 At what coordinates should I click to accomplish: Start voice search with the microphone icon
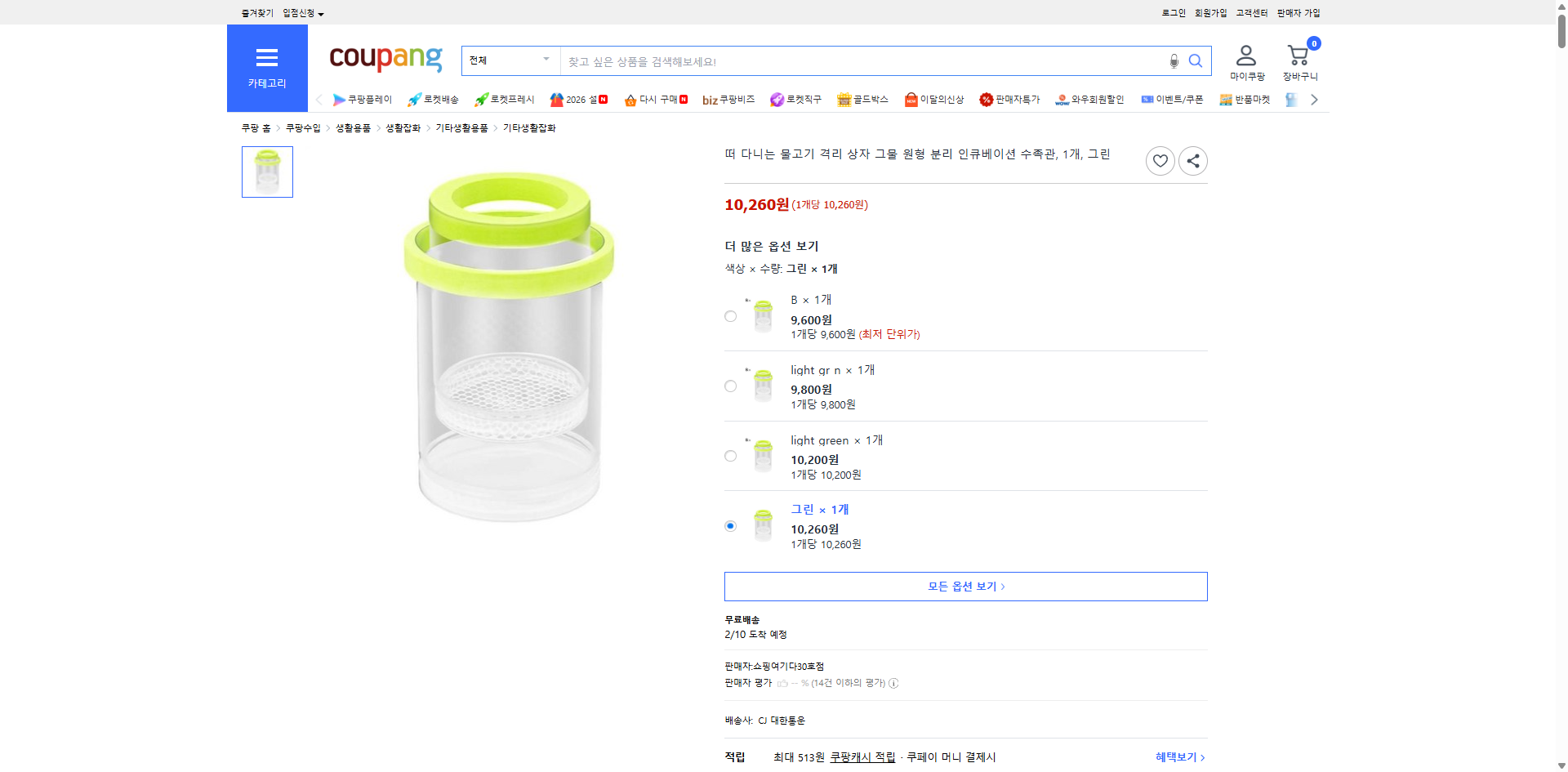click(x=1174, y=60)
